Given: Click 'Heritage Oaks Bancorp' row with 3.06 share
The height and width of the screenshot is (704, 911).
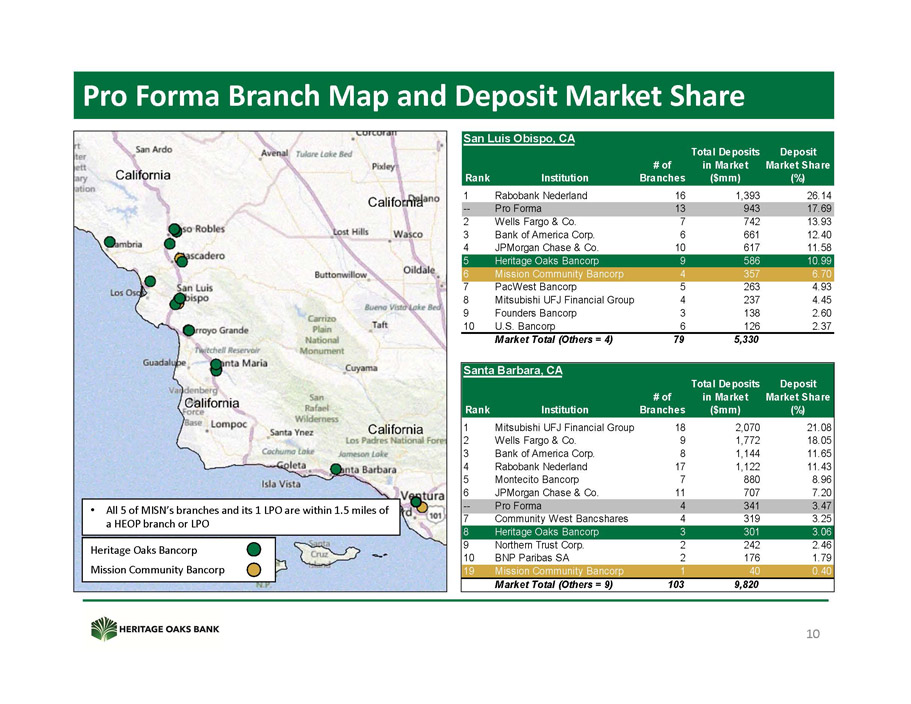Looking at the screenshot, I should click(647, 532).
